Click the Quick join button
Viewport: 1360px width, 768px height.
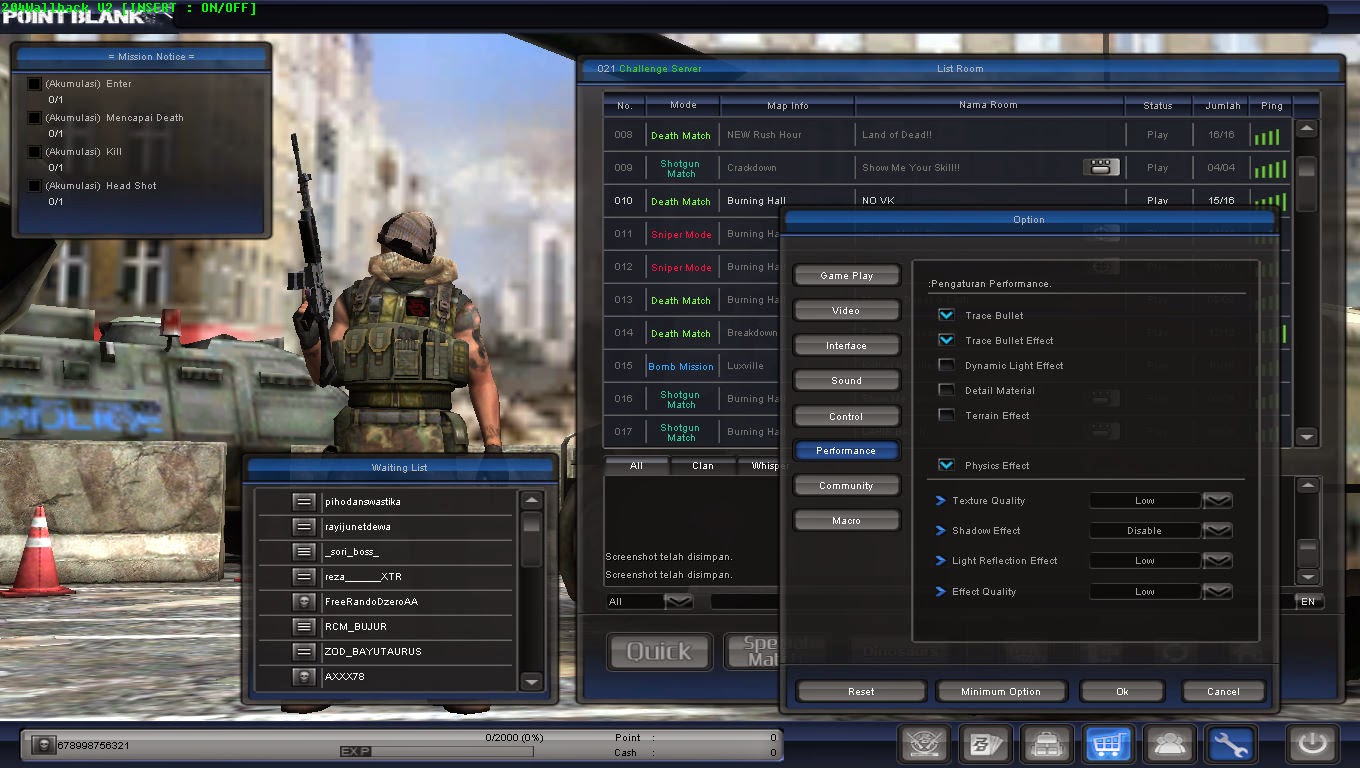(x=660, y=652)
